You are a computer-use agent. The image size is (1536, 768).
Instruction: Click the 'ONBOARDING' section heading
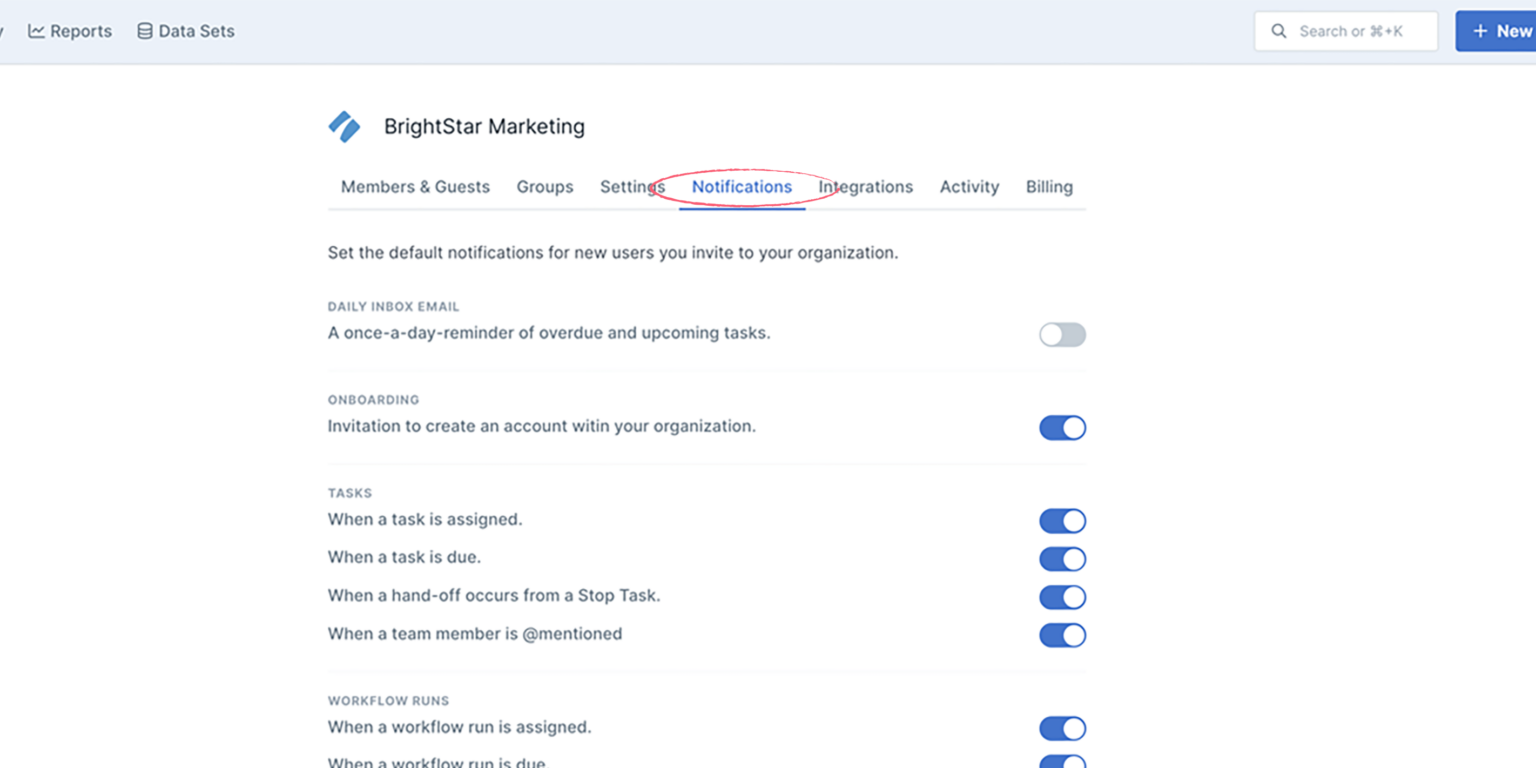(x=373, y=400)
